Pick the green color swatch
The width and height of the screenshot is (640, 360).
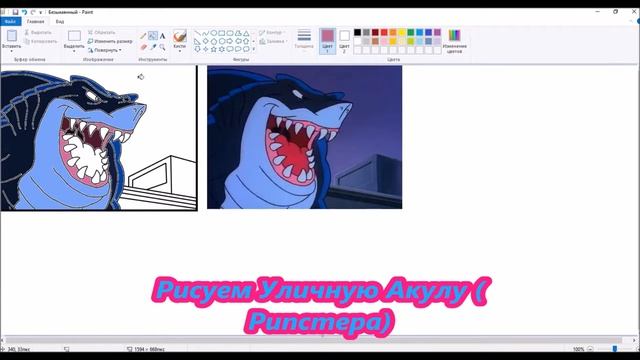click(411, 32)
